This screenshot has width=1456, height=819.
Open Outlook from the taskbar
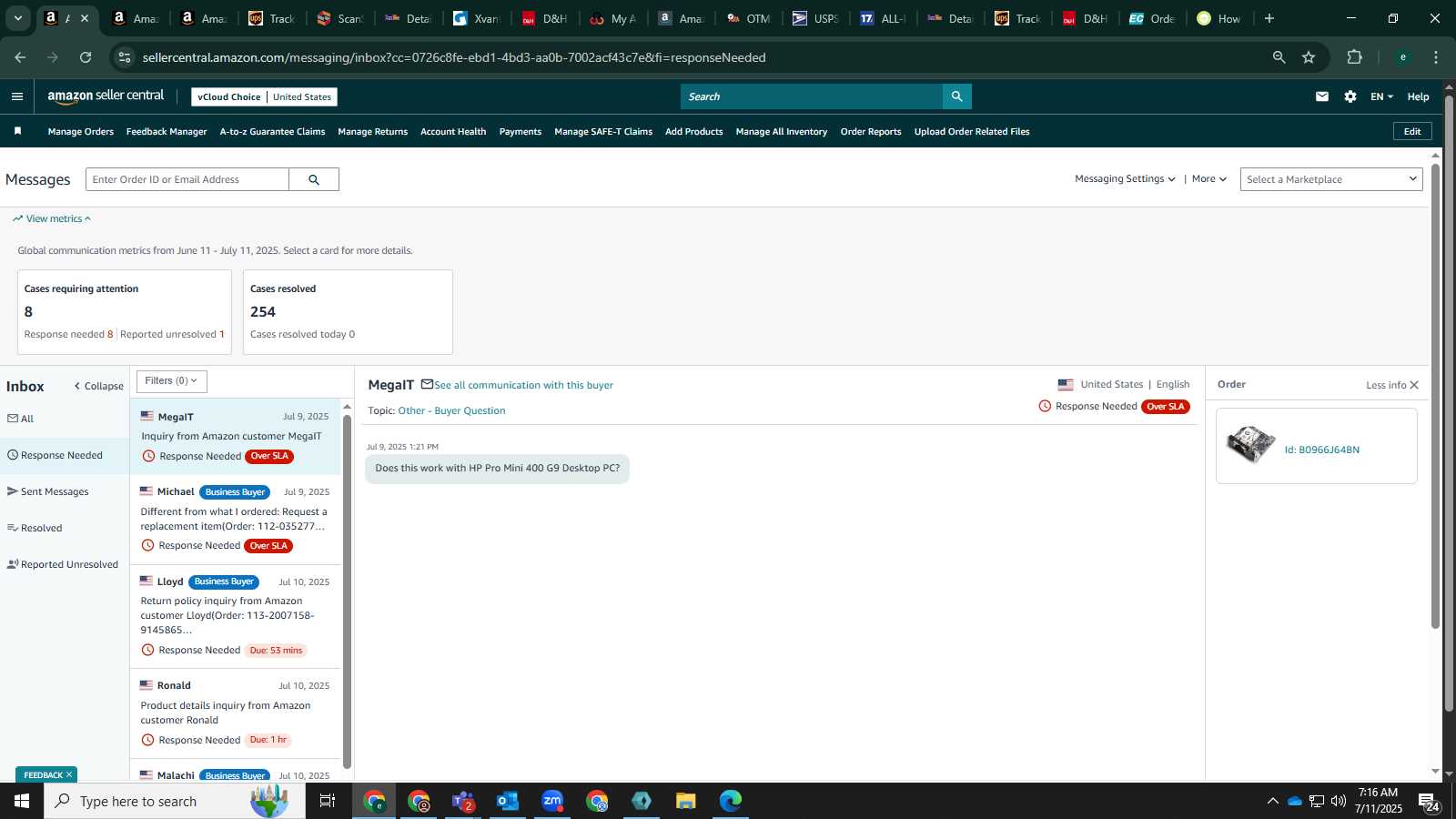tap(508, 801)
